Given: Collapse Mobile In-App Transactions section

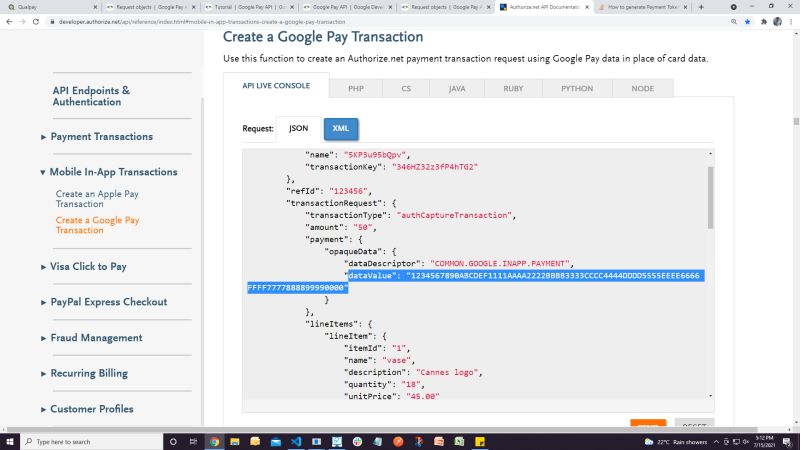Looking at the screenshot, I should 108,172.
